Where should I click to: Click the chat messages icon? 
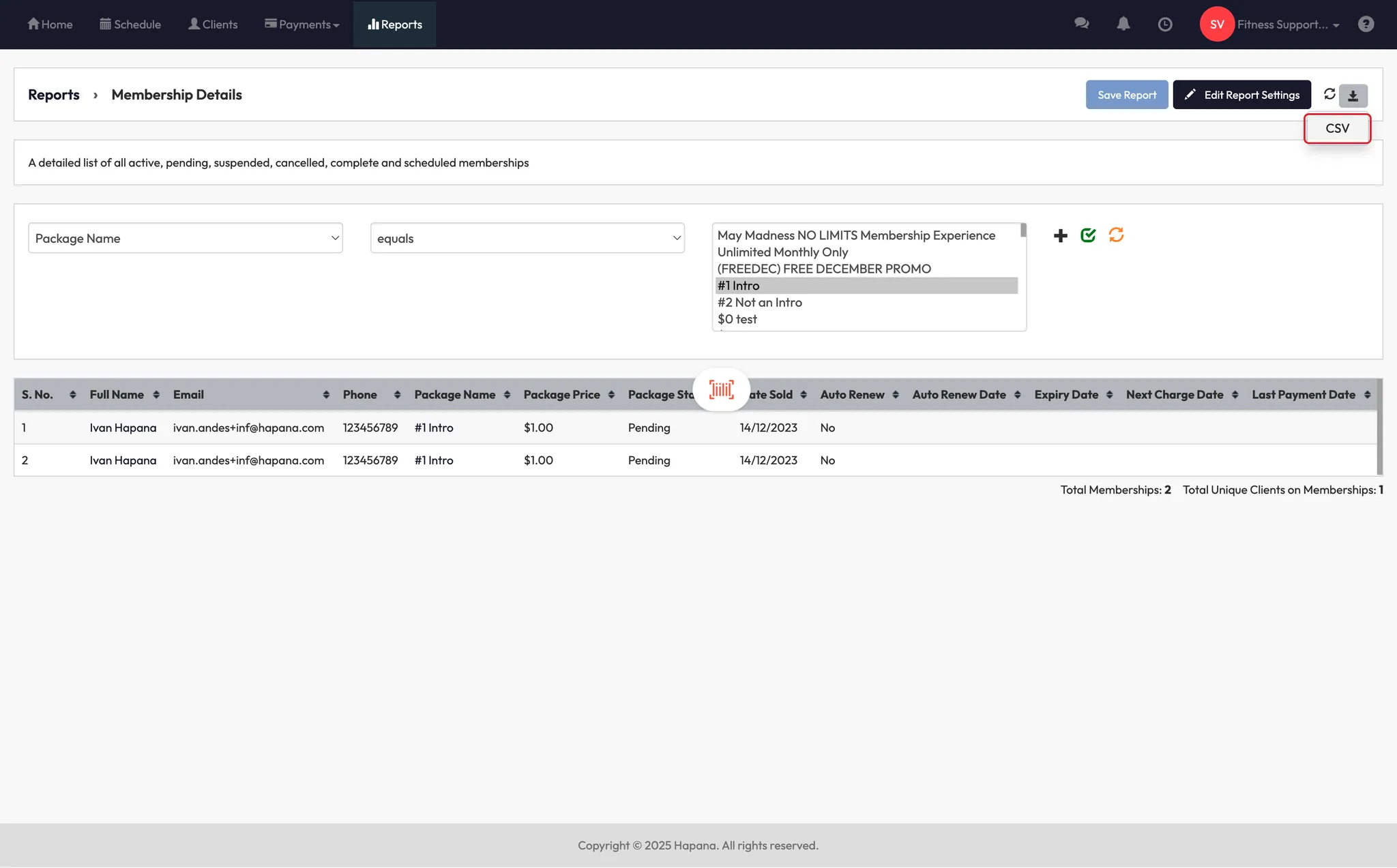pyautogui.click(x=1081, y=24)
